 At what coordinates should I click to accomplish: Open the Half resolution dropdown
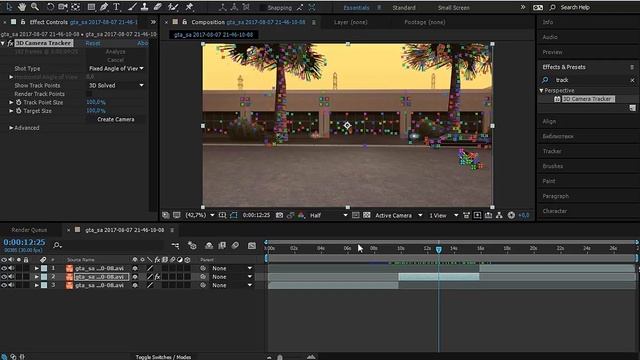[329, 215]
